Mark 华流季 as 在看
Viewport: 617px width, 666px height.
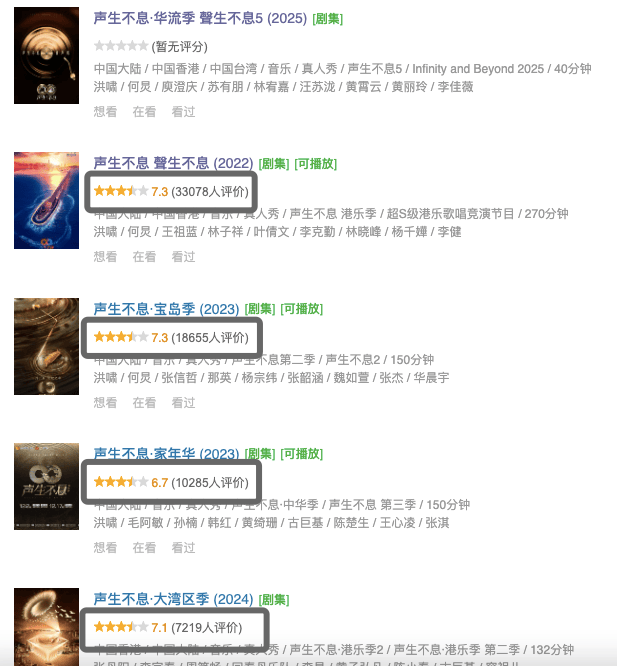(x=144, y=112)
